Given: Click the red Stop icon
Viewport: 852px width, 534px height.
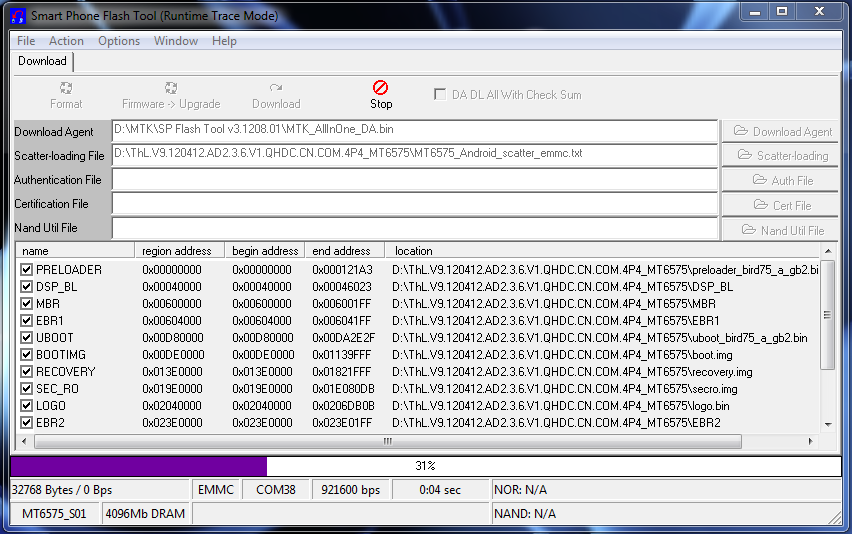Looking at the screenshot, I should [x=380, y=87].
